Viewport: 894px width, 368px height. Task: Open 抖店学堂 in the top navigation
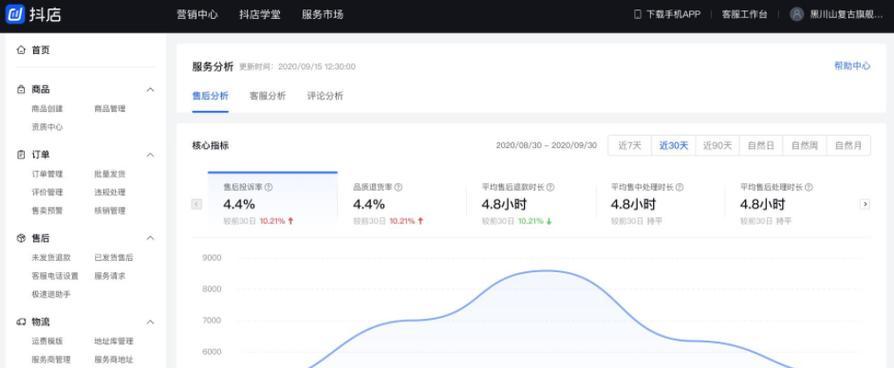260,15
